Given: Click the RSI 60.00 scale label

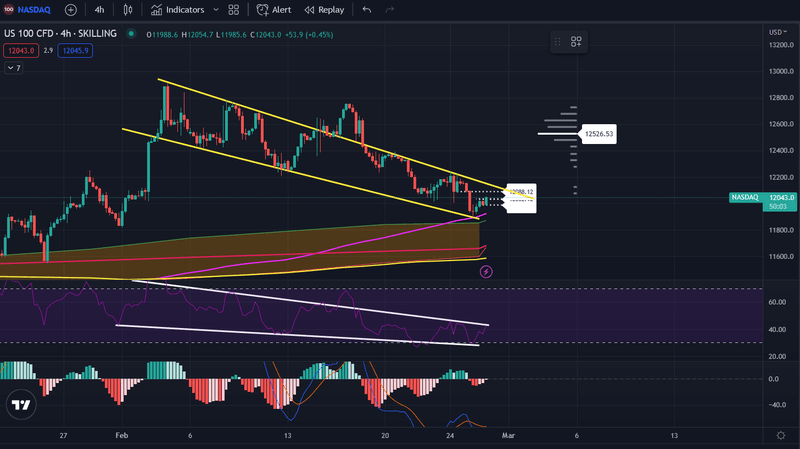Looking at the screenshot, I should tap(777, 302).
